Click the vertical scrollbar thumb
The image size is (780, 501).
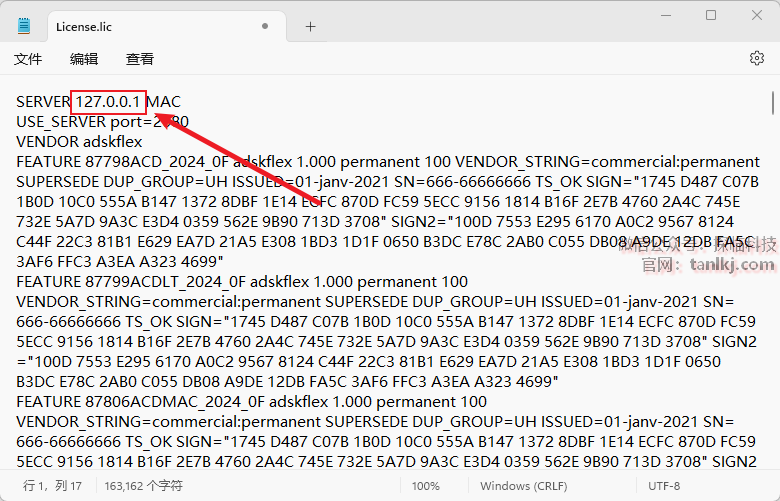pyautogui.click(x=773, y=102)
